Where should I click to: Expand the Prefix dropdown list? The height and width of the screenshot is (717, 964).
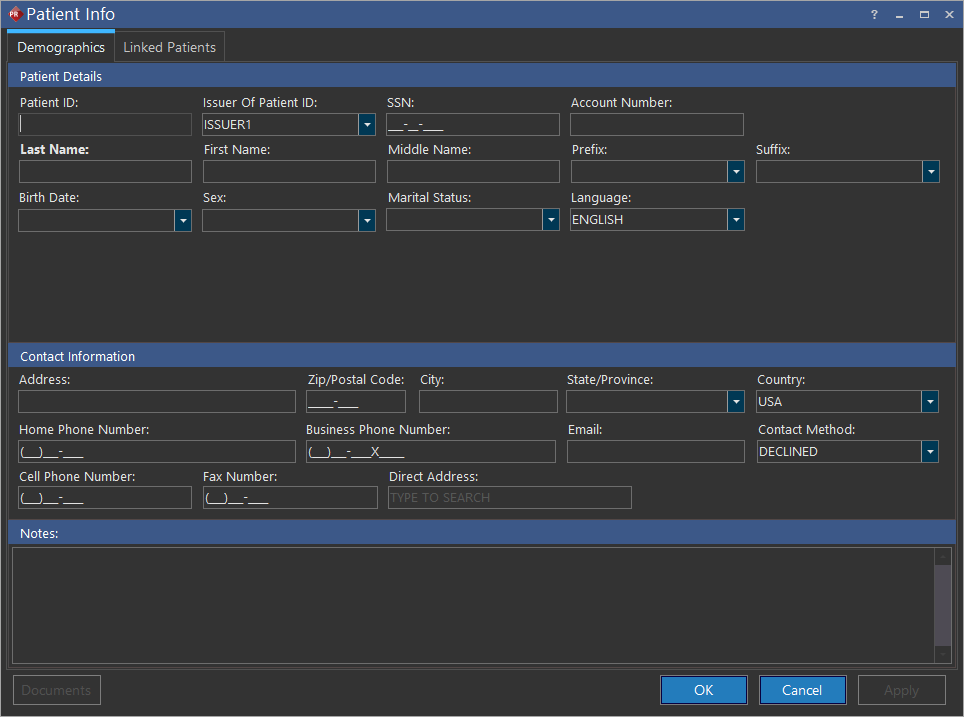(x=736, y=172)
